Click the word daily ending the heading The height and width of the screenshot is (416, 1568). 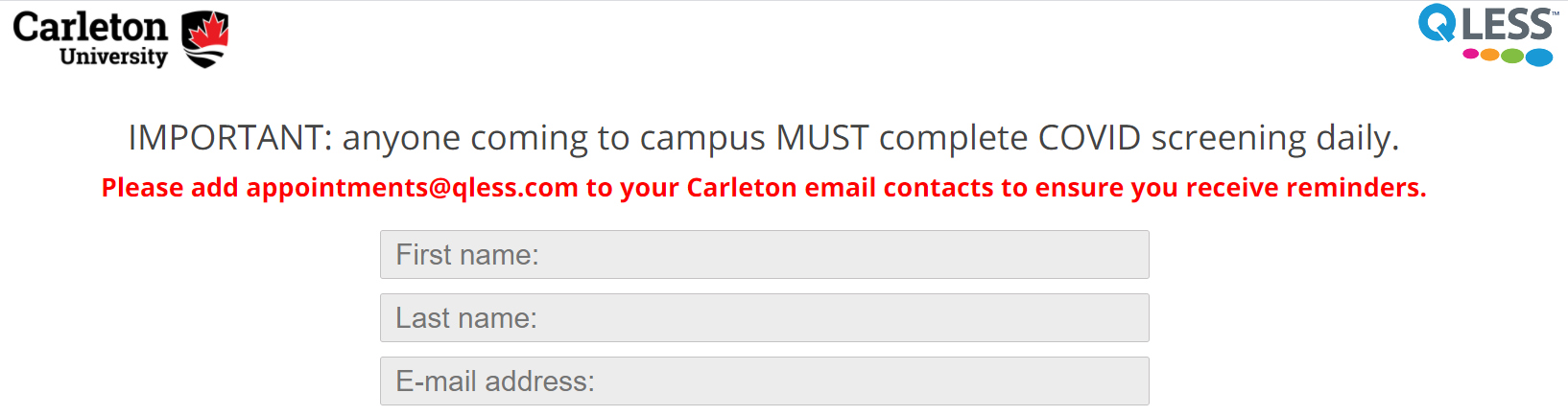tap(1357, 138)
